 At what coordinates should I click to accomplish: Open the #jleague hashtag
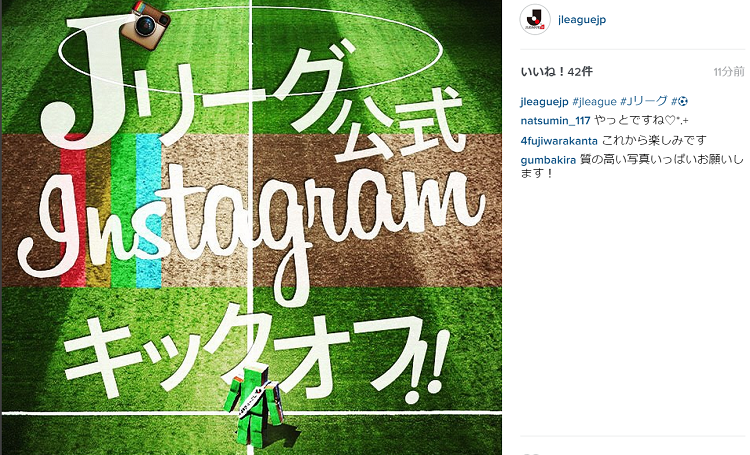[x=594, y=101]
